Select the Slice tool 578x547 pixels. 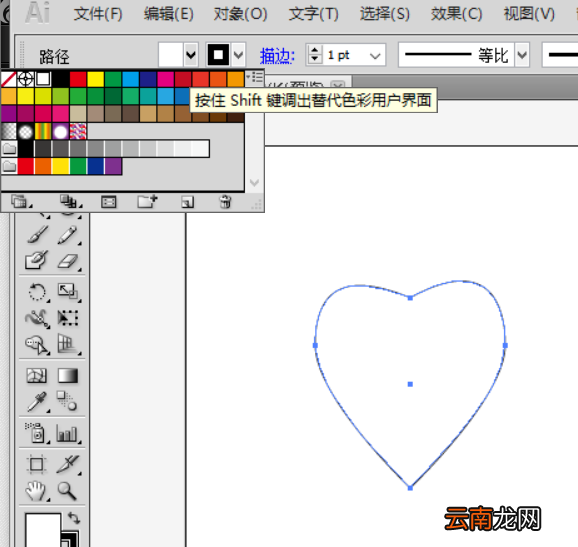point(68,464)
